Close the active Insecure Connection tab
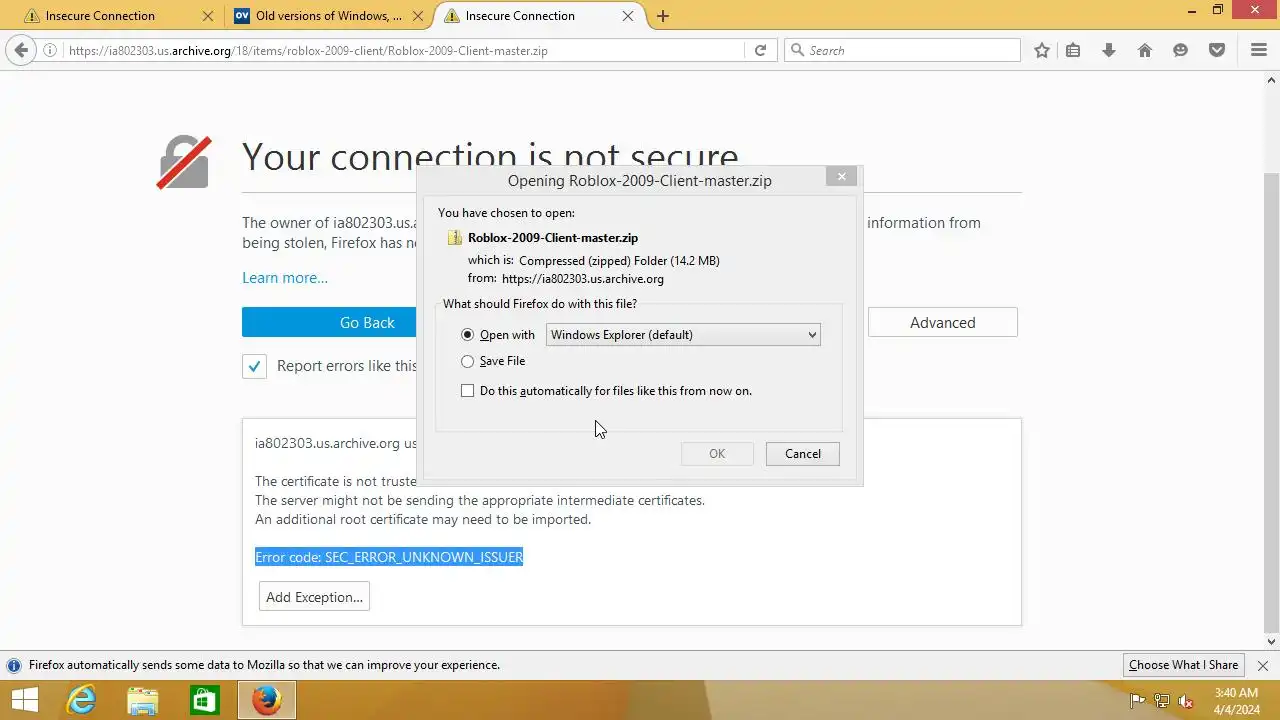The height and width of the screenshot is (720, 1280). 628,16
